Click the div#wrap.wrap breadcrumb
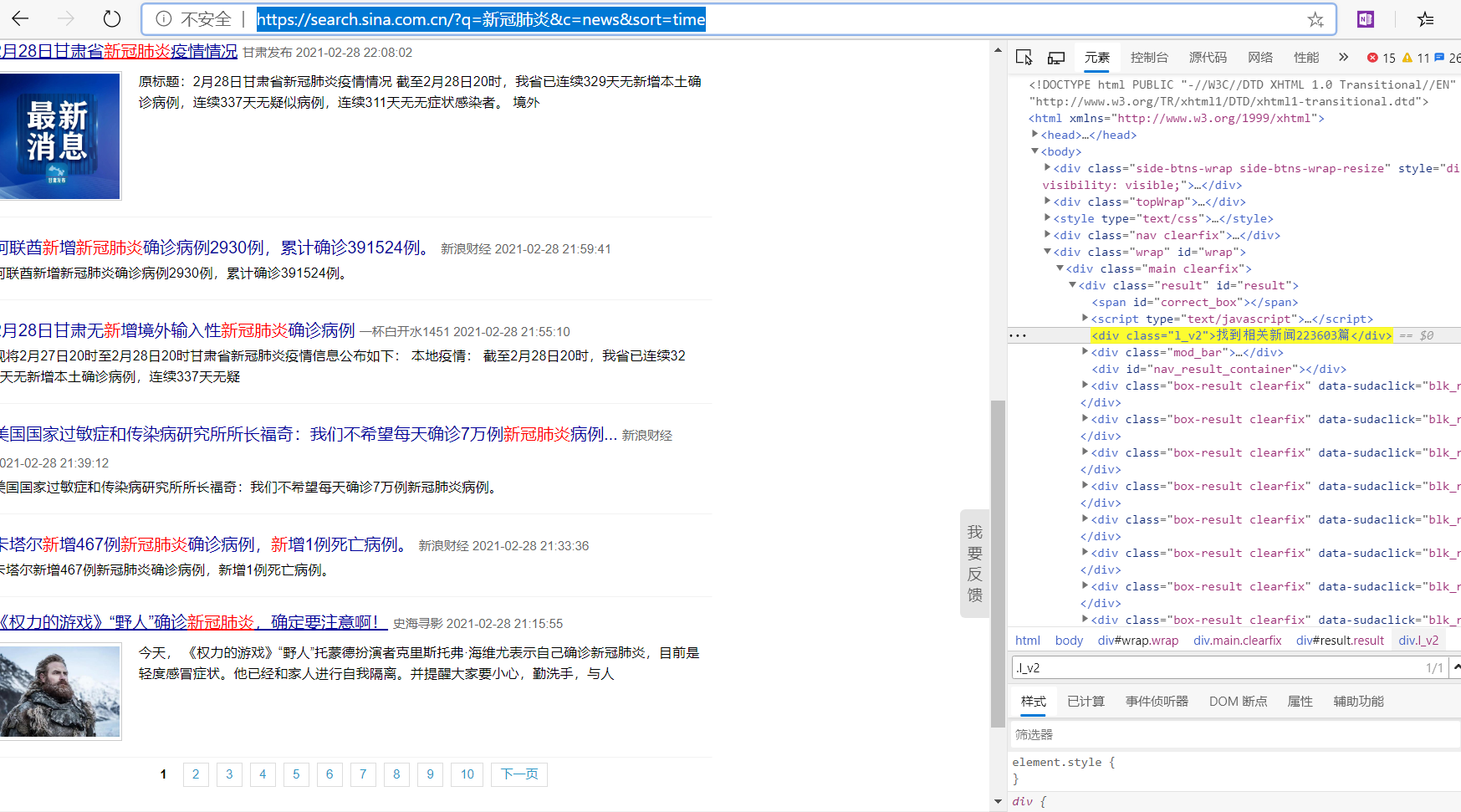This screenshot has height=812, width=1461. (1138, 641)
